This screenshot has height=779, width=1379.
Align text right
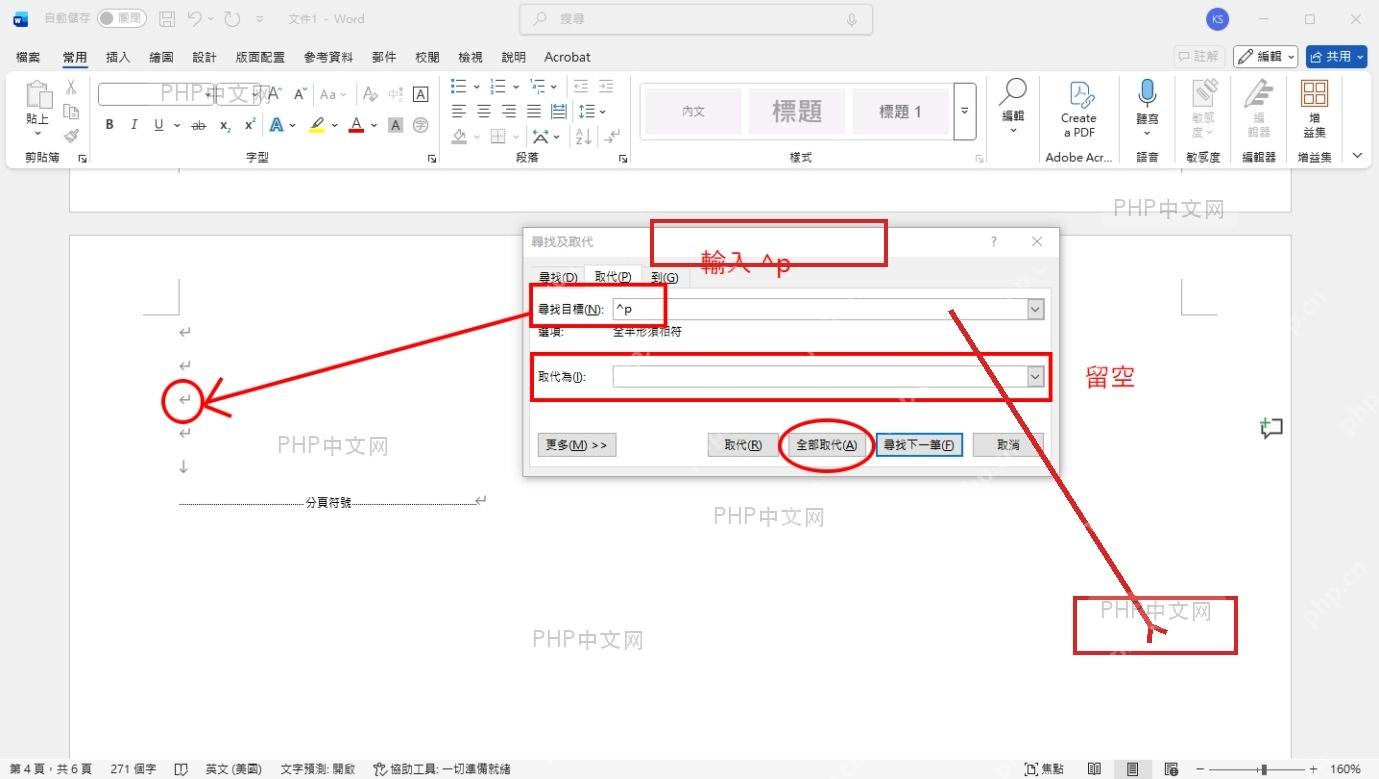[x=509, y=111]
